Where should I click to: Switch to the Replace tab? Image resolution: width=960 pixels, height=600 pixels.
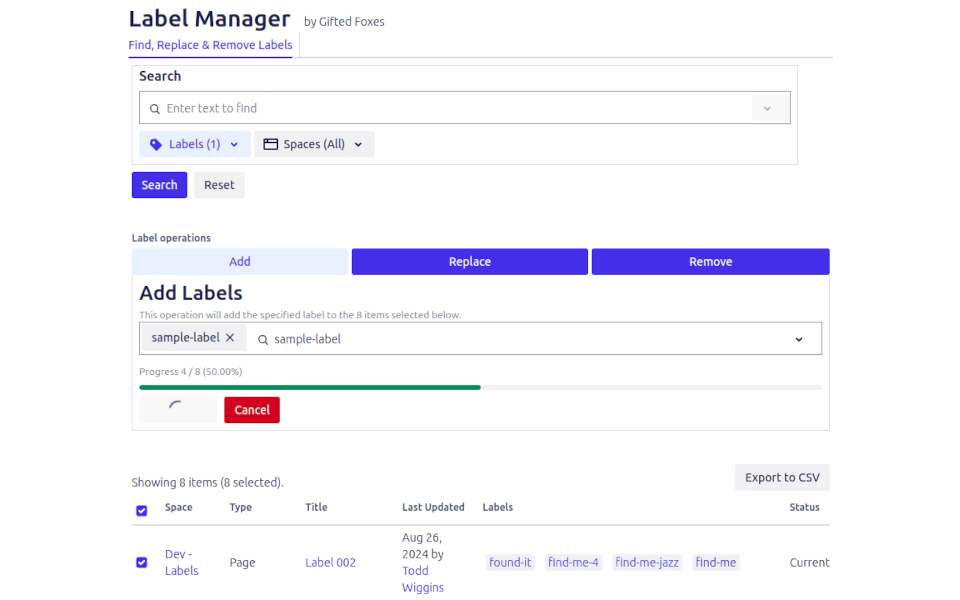[469, 261]
